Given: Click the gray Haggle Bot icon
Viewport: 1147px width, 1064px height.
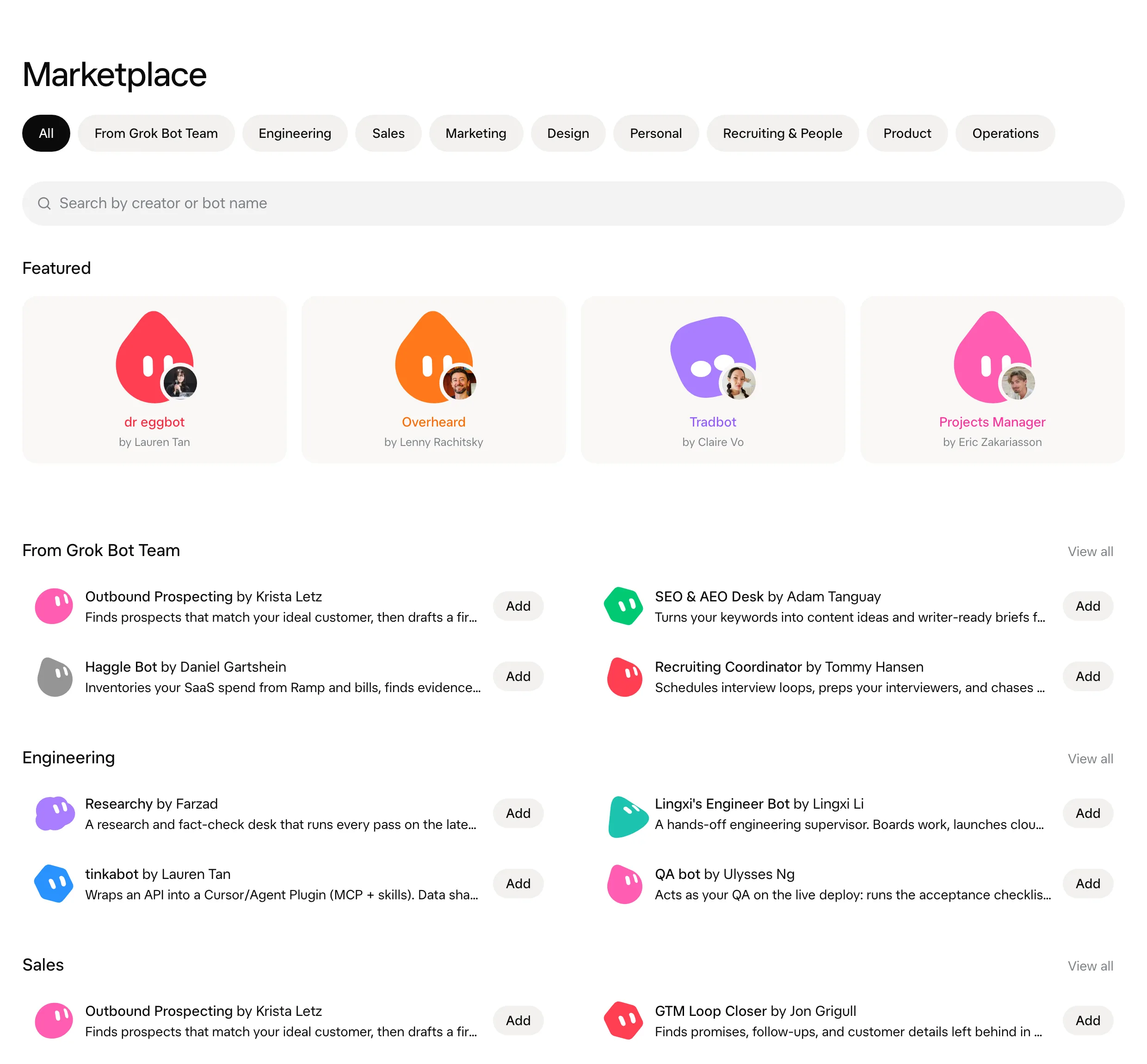Looking at the screenshot, I should [x=54, y=676].
